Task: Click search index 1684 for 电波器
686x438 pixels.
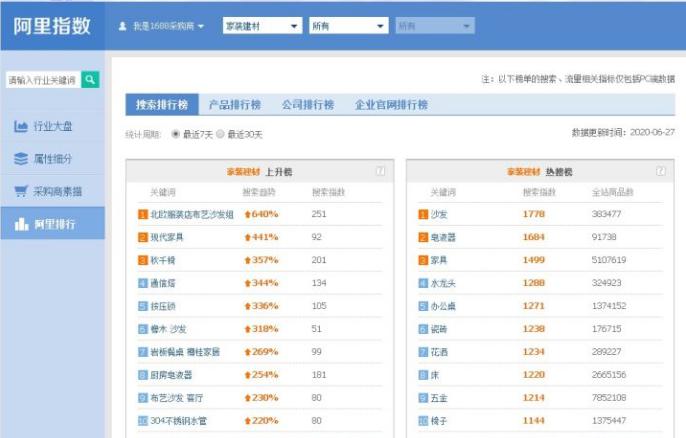Action: pos(534,237)
